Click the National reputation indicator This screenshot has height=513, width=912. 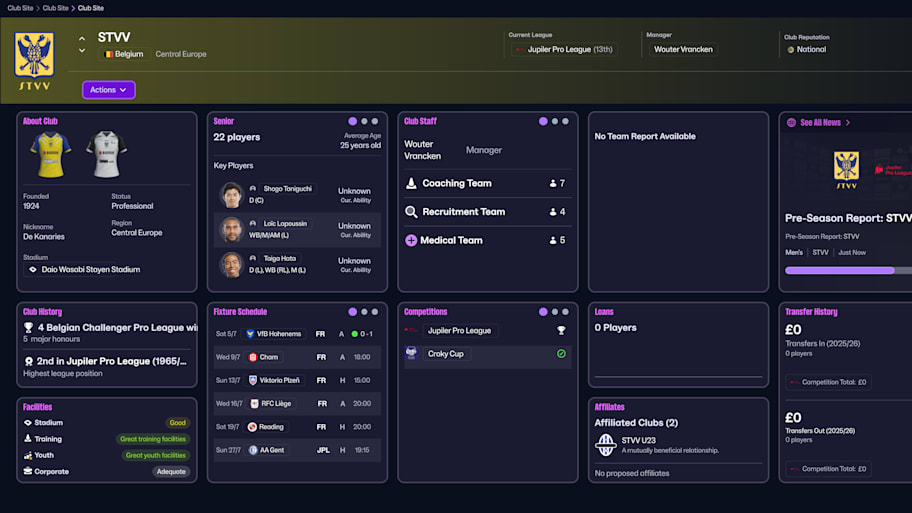coord(806,49)
